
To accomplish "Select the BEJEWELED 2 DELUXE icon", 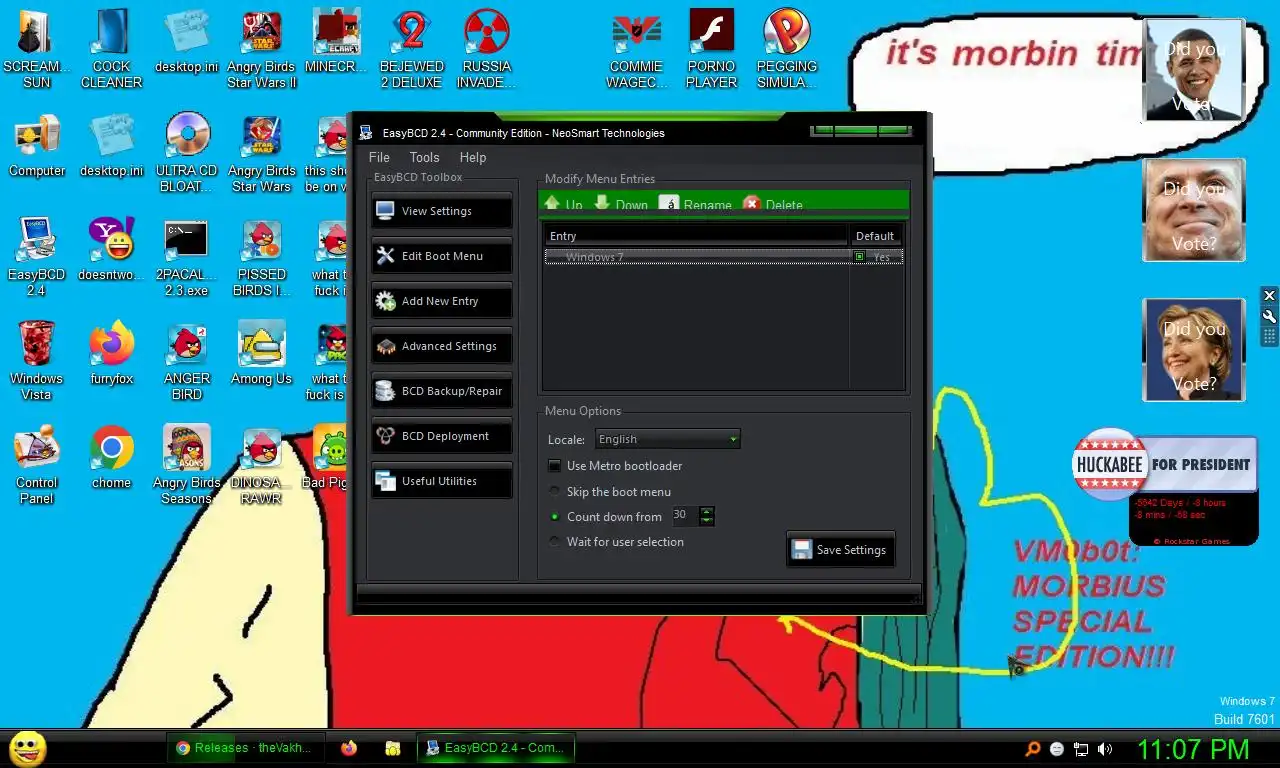I will [x=411, y=48].
